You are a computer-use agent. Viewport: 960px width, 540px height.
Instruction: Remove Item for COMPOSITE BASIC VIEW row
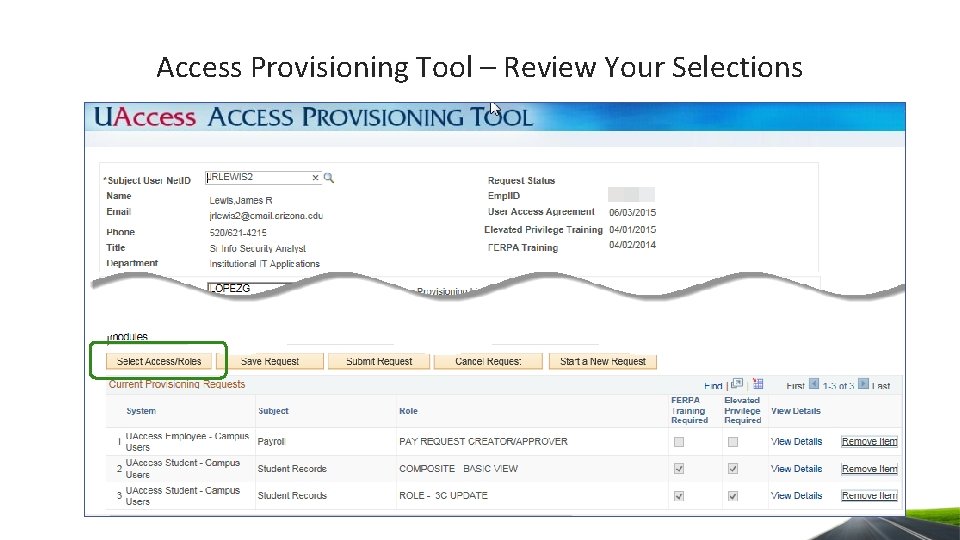(x=869, y=468)
